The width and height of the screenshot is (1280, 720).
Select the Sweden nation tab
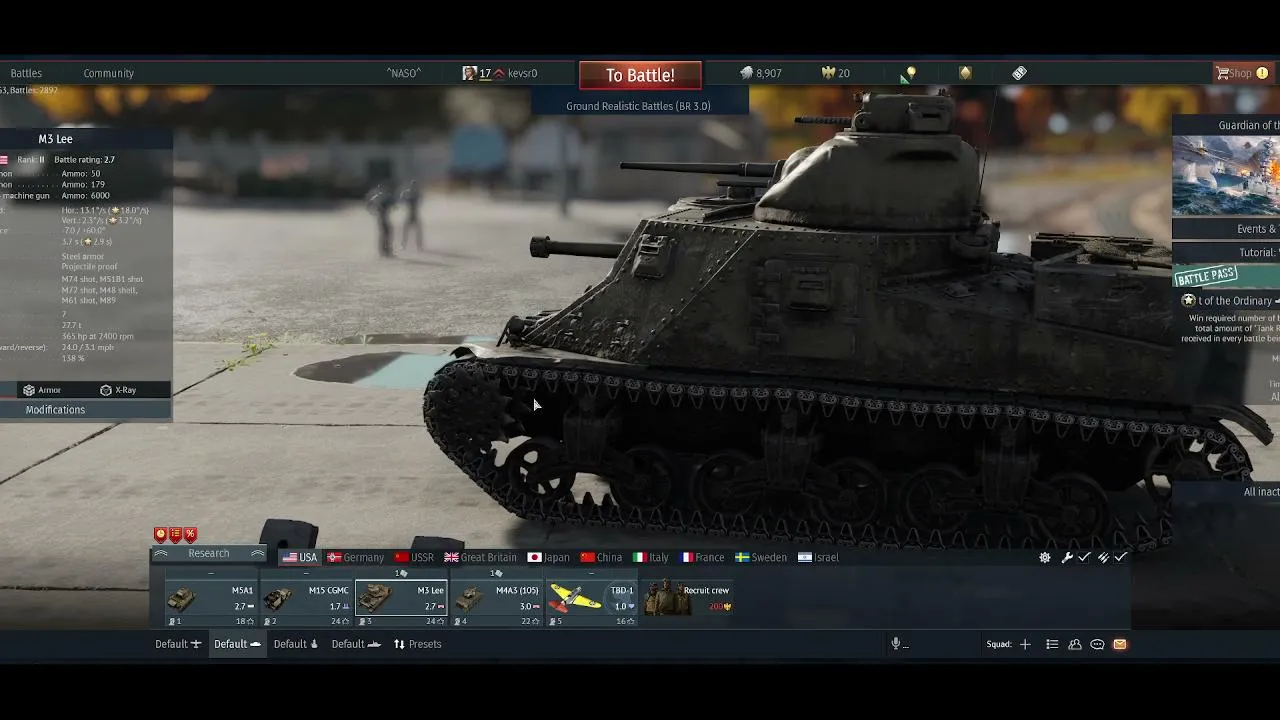[x=761, y=557]
